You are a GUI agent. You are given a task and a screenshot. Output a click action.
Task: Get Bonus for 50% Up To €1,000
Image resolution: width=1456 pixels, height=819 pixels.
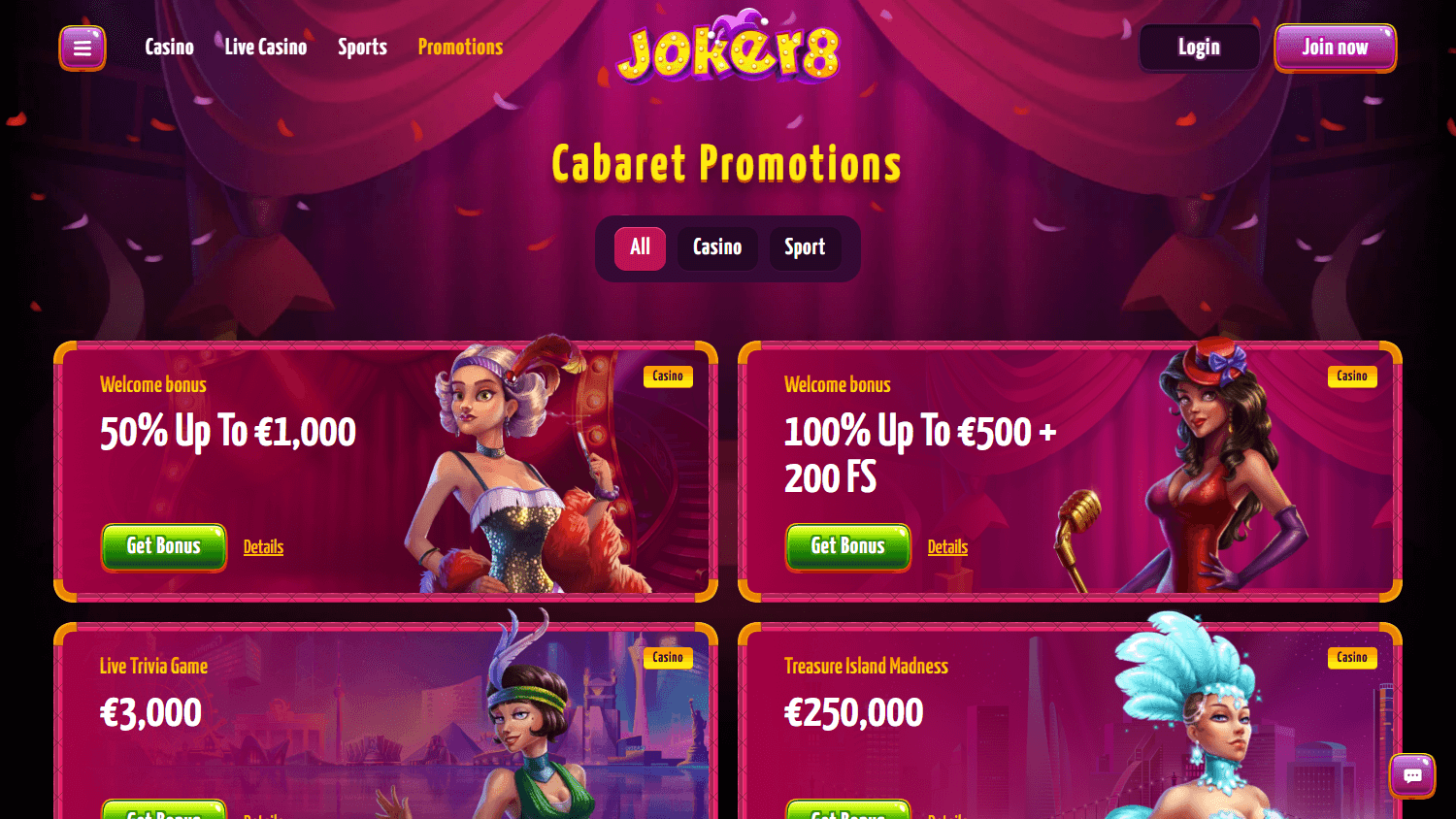[x=164, y=547]
